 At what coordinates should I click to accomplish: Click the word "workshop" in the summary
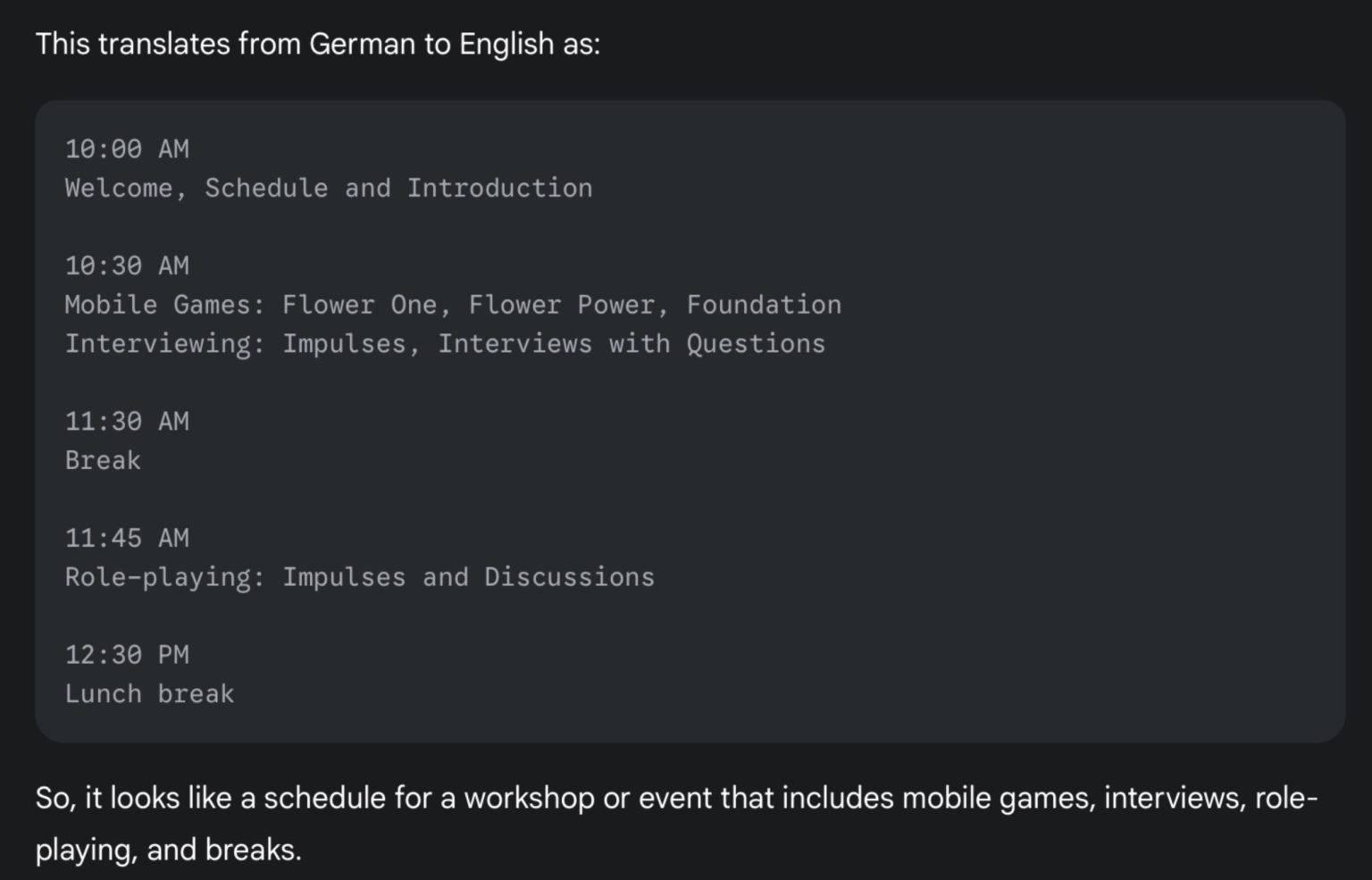point(529,798)
